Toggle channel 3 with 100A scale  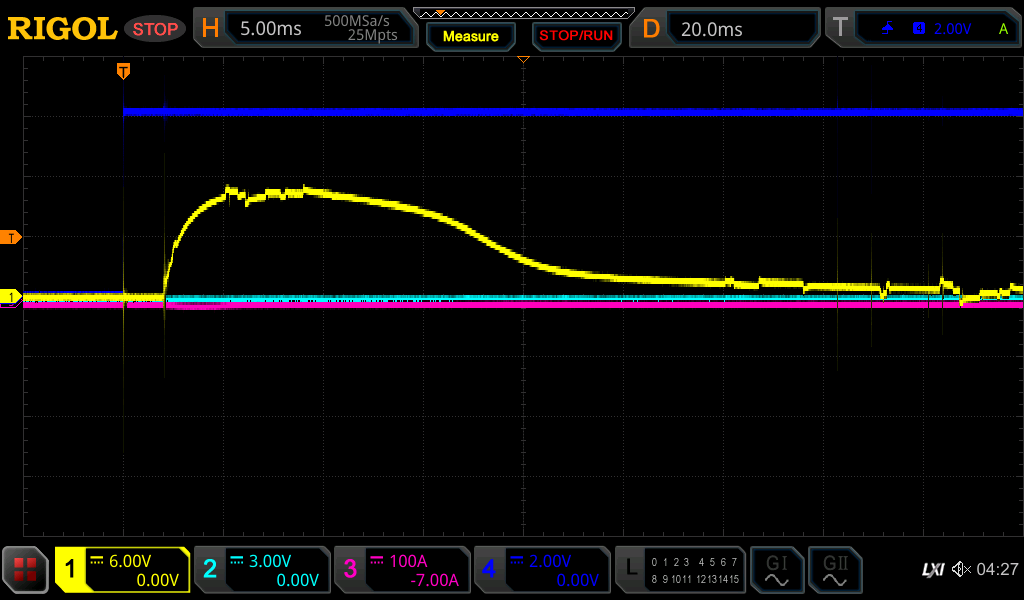point(402,570)
